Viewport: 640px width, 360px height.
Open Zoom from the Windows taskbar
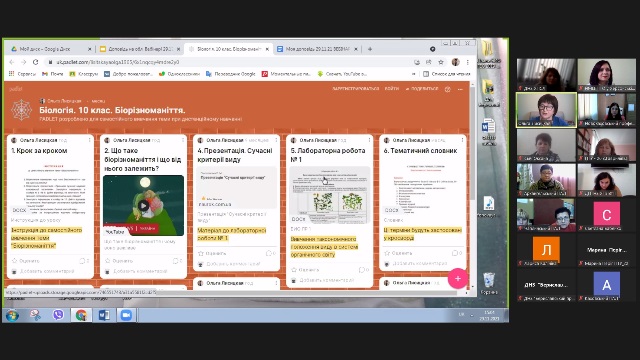[126, 315]
